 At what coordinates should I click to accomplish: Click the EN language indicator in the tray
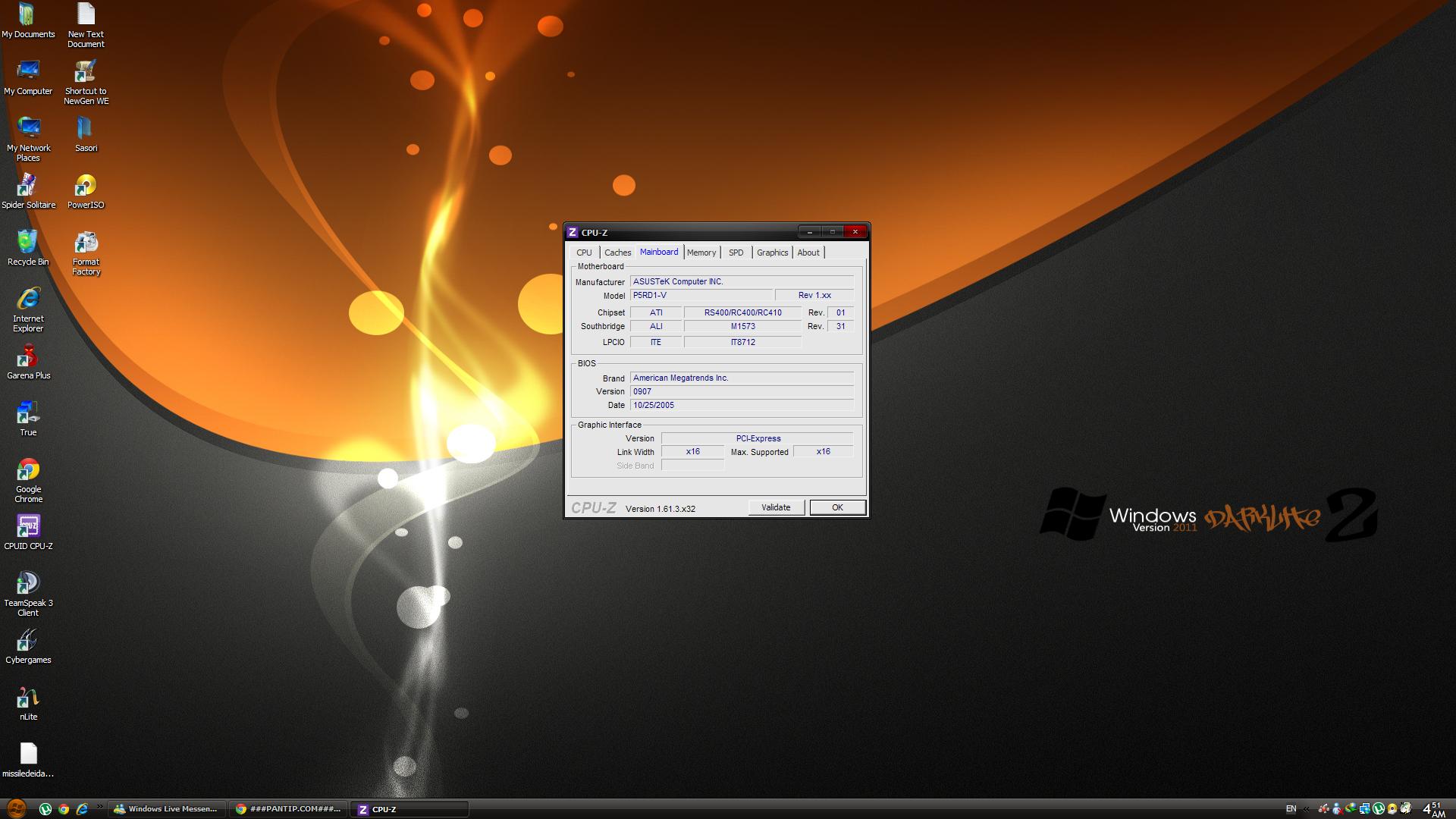1291,809
